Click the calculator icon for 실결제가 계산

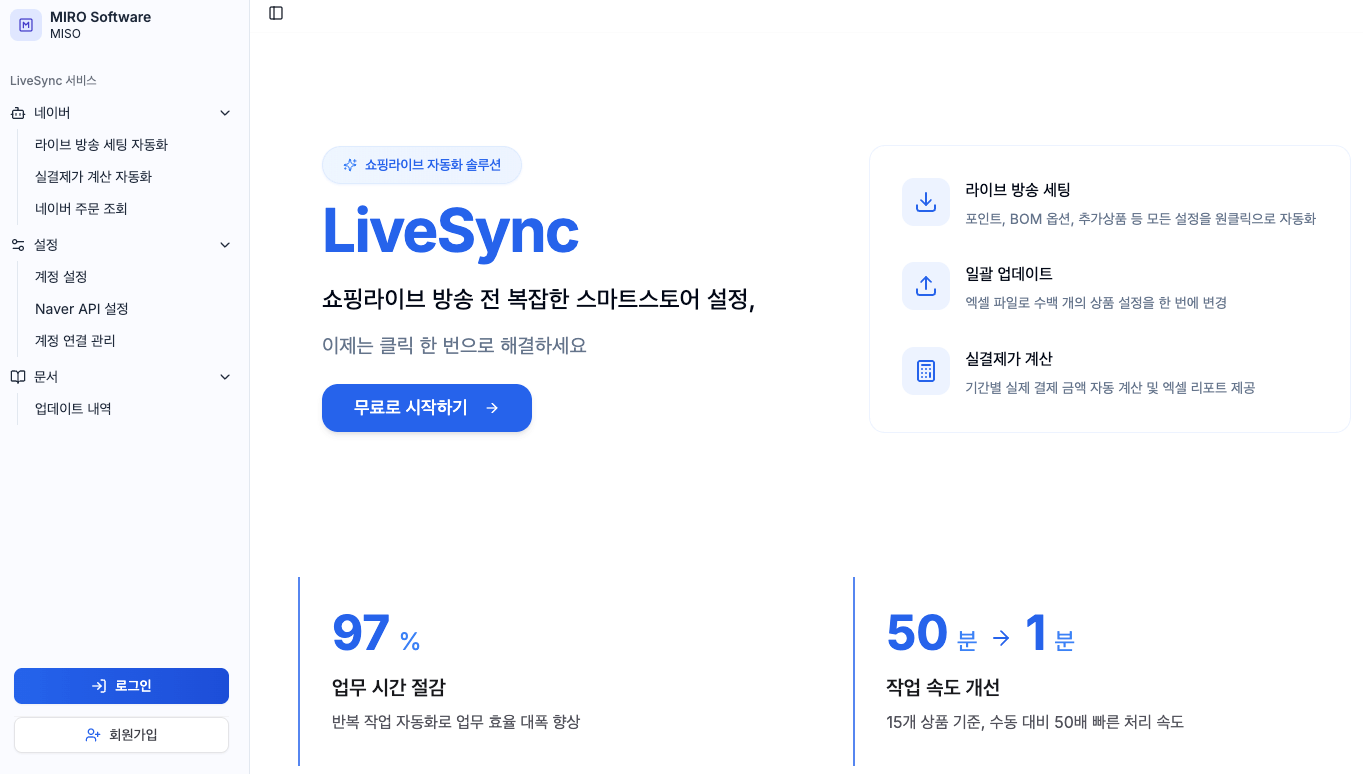point(925,371)
